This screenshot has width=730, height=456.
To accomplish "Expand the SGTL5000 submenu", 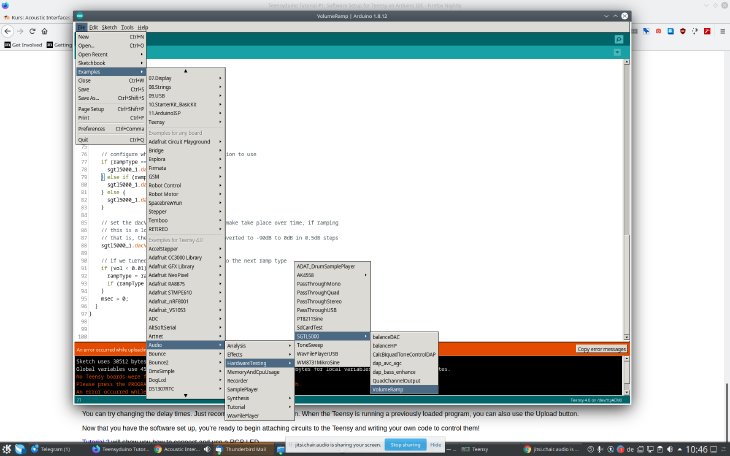I will tap(330, 336).
